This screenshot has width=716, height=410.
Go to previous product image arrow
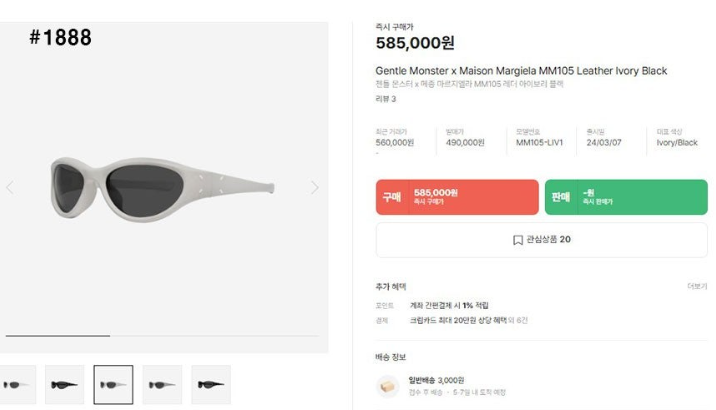[10, 187]
